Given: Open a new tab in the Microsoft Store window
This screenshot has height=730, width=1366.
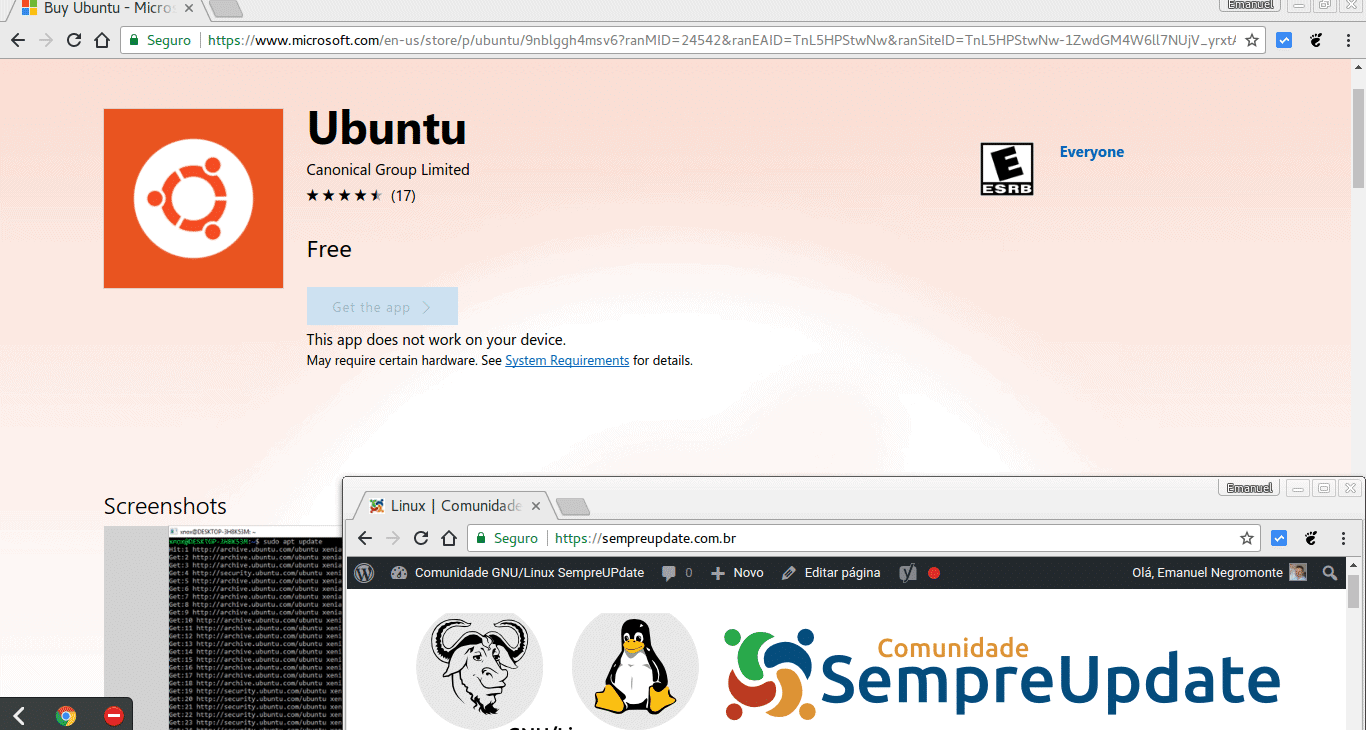Looking at the screenshot, I should [x=227, y=9].
